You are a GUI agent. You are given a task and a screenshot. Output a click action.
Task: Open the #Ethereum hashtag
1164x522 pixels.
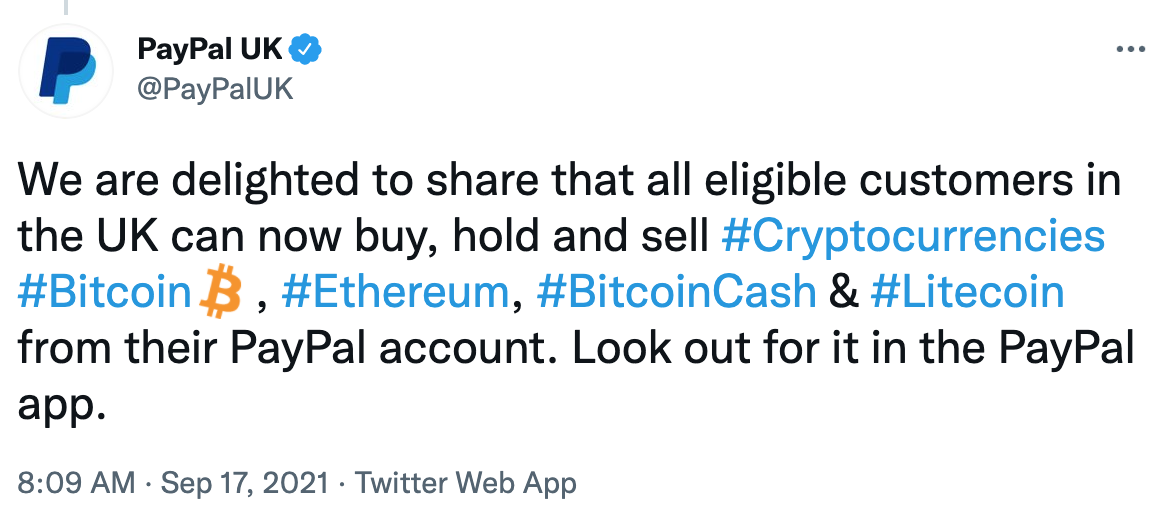pyautogui.click(x=396, y=292)
